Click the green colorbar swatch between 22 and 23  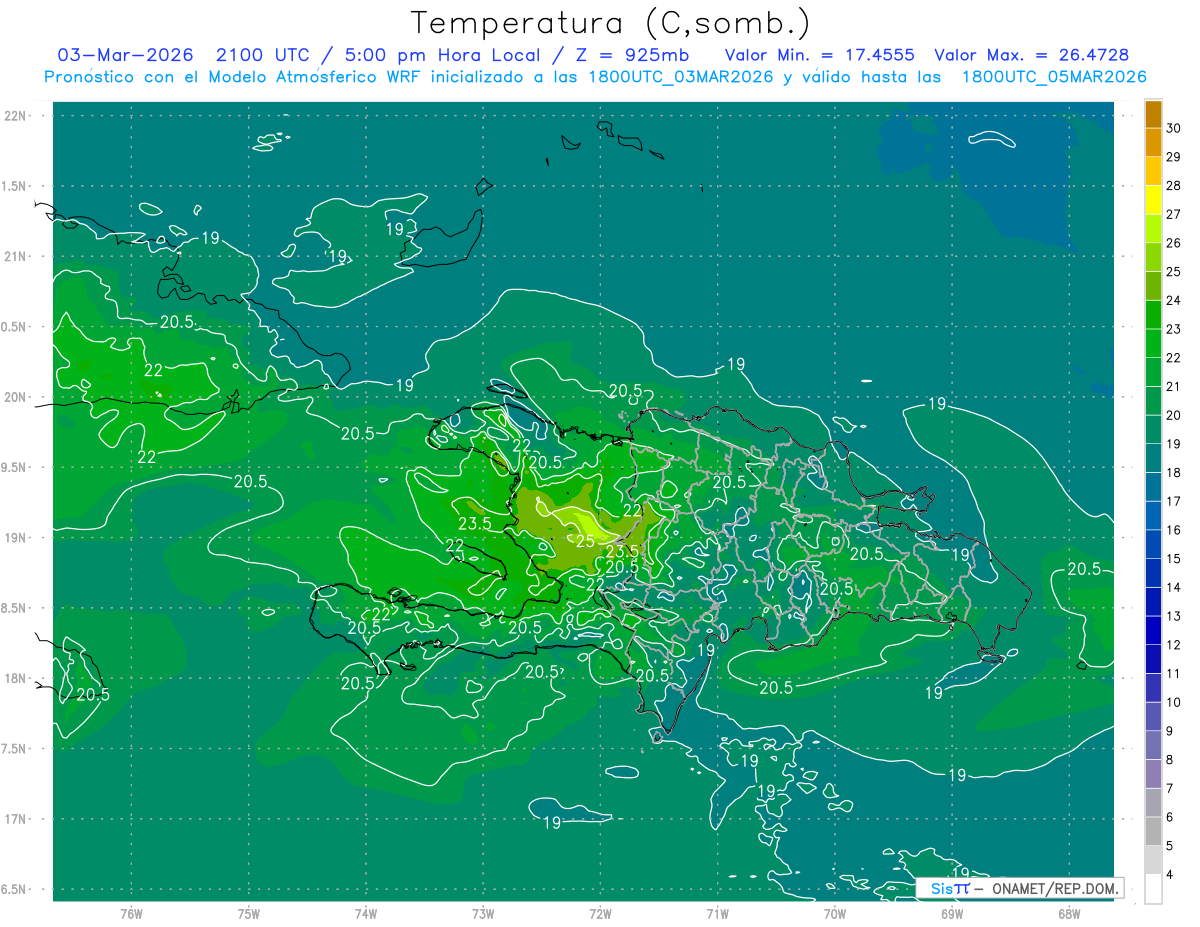coord(1153,344)
